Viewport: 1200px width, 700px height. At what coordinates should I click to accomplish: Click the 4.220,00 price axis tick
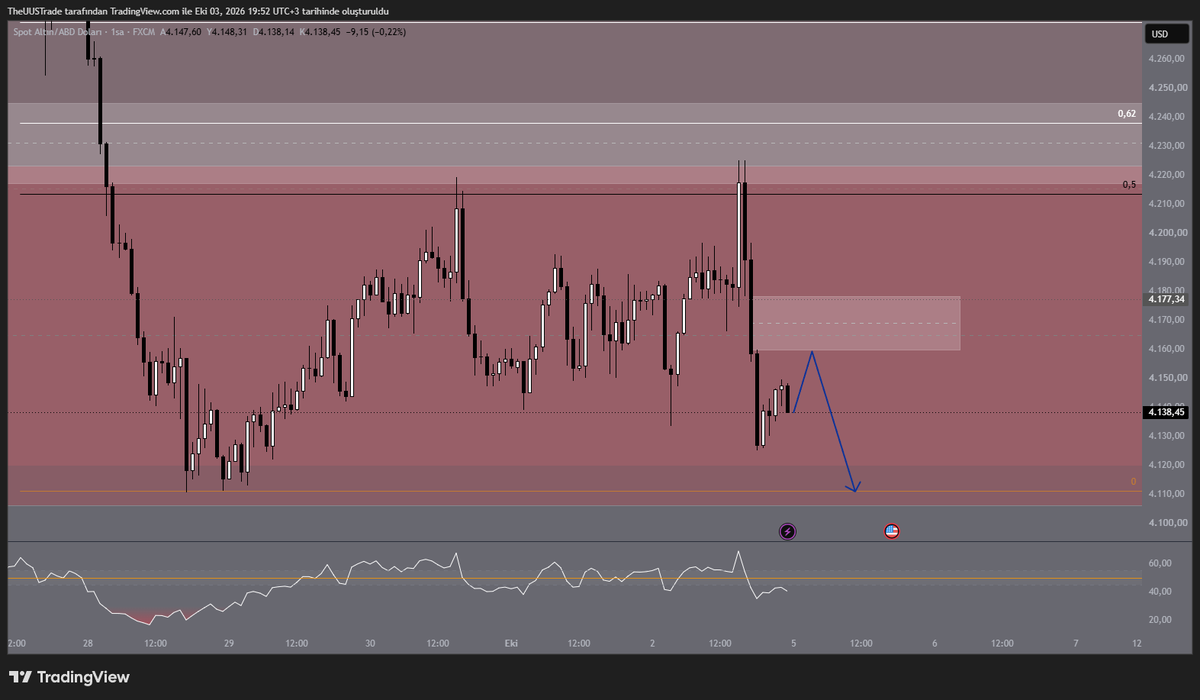click(x=1166, y=175)
